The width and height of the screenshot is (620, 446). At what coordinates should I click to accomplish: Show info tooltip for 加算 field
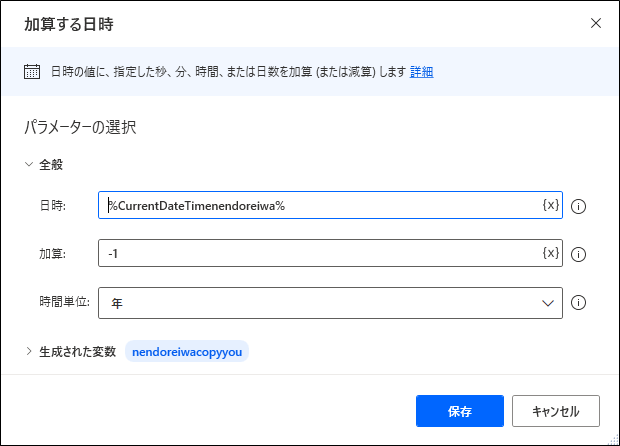click(x=578, y=254)
